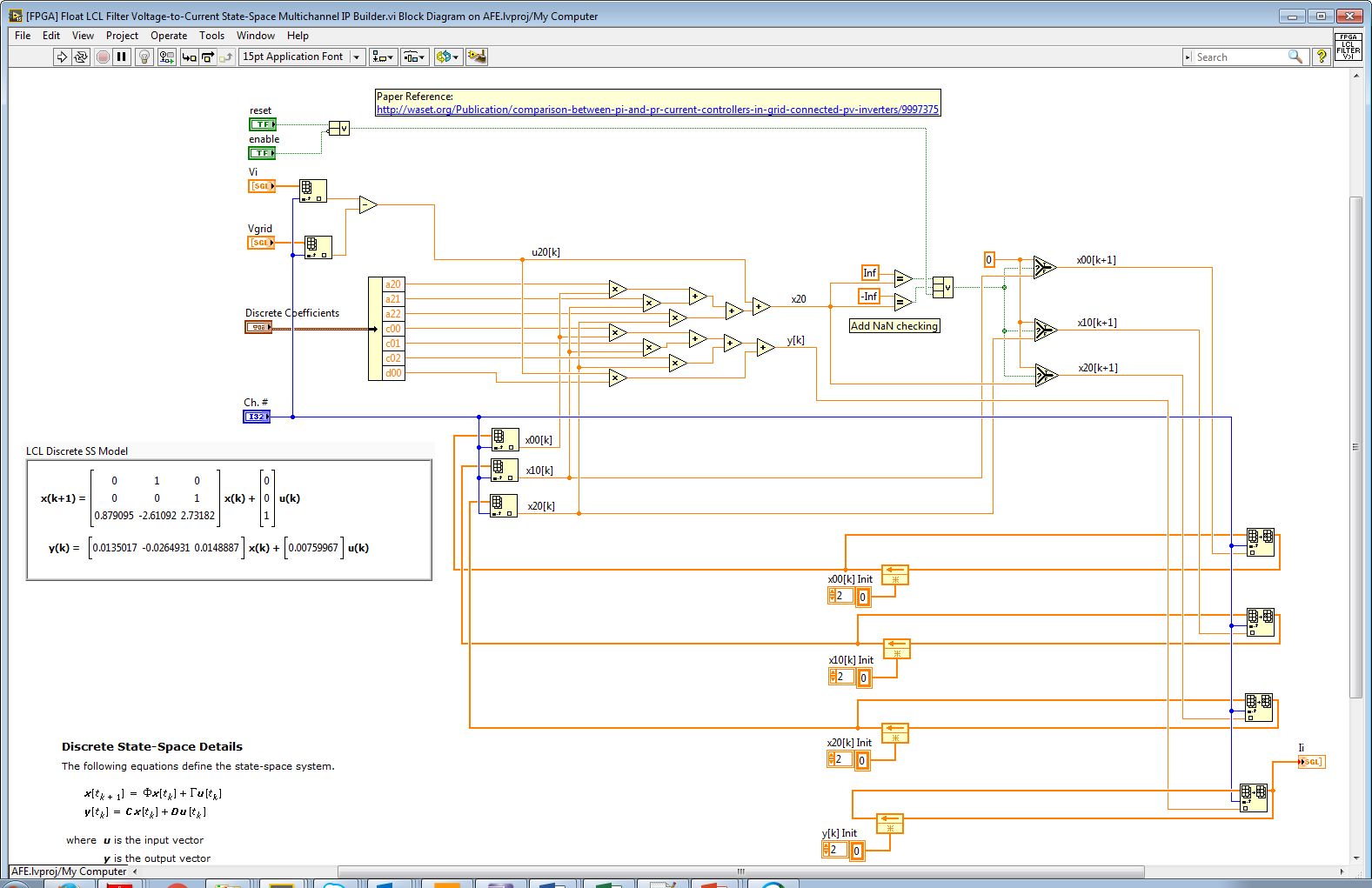Open the waset.org paper reference link

[x=657, y=110]
